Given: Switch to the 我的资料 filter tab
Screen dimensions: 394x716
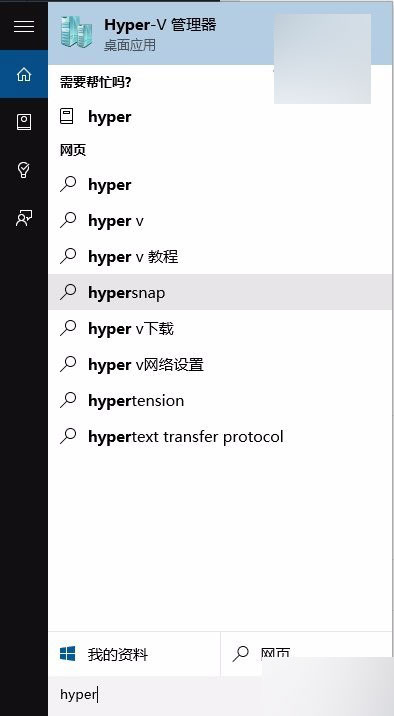Looking at the screenshot, I should pos(134,654).
